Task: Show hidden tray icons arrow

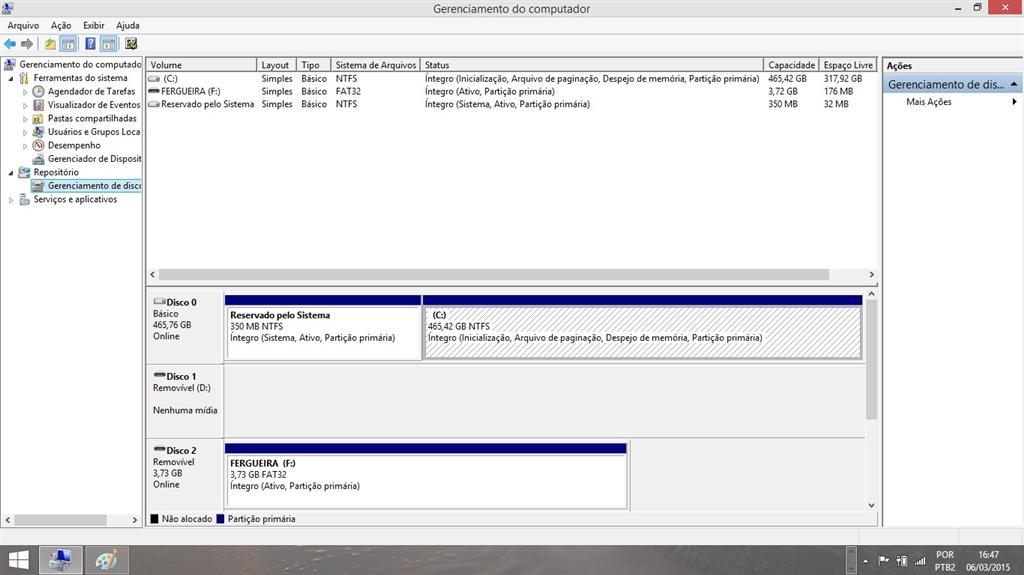Action: pos(865,561)
